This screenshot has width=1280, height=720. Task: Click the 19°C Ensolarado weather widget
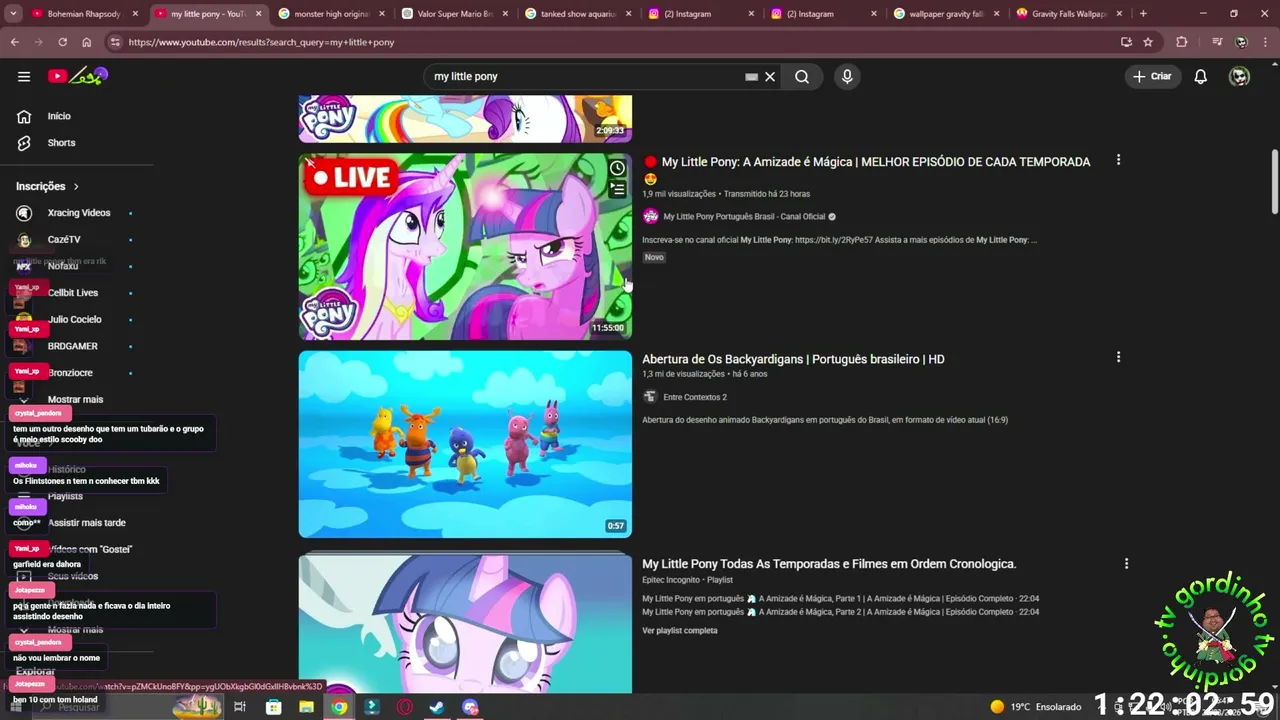pos(1036,707)
